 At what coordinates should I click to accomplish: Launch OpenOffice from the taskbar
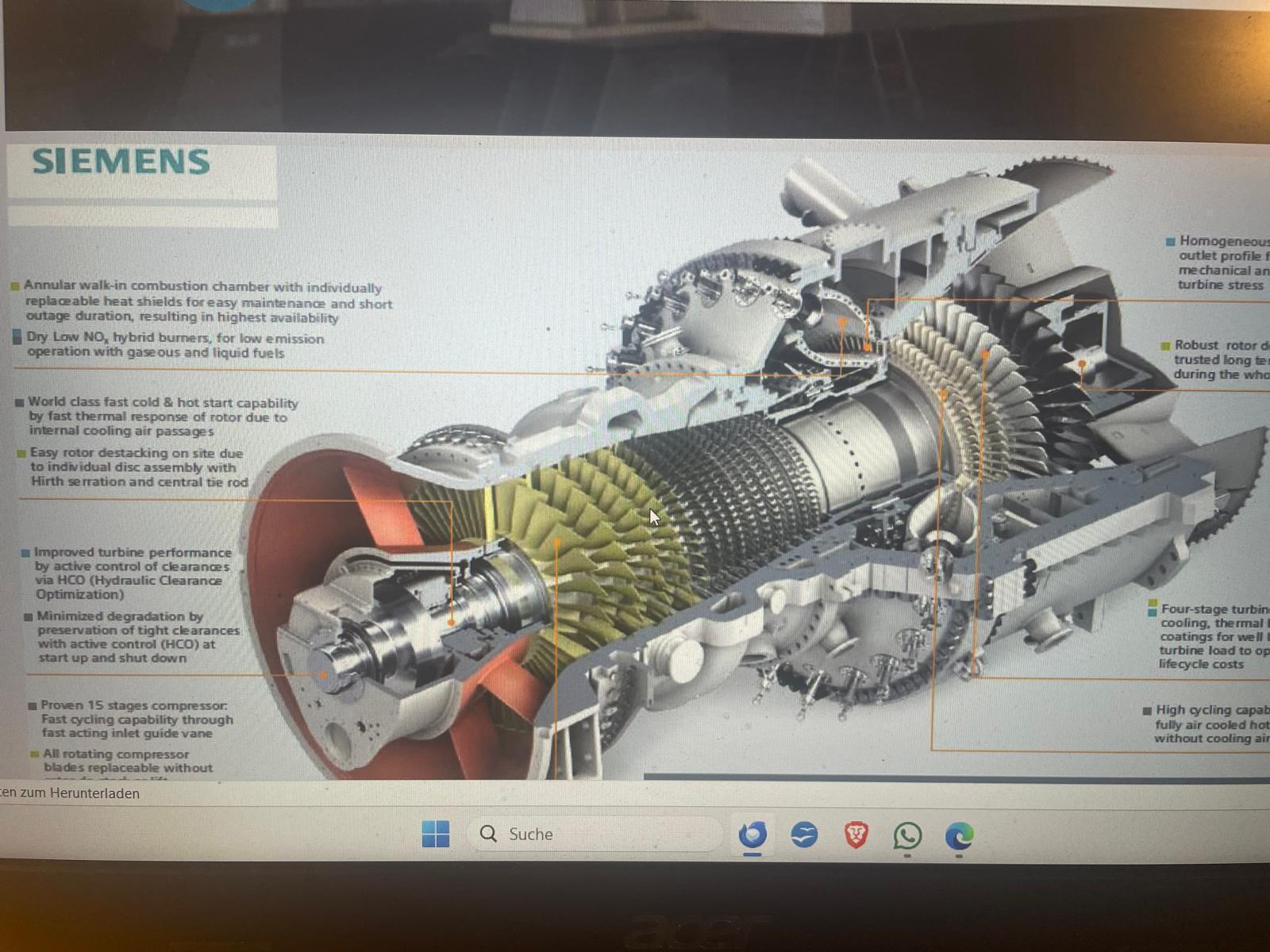click(804, 835)
